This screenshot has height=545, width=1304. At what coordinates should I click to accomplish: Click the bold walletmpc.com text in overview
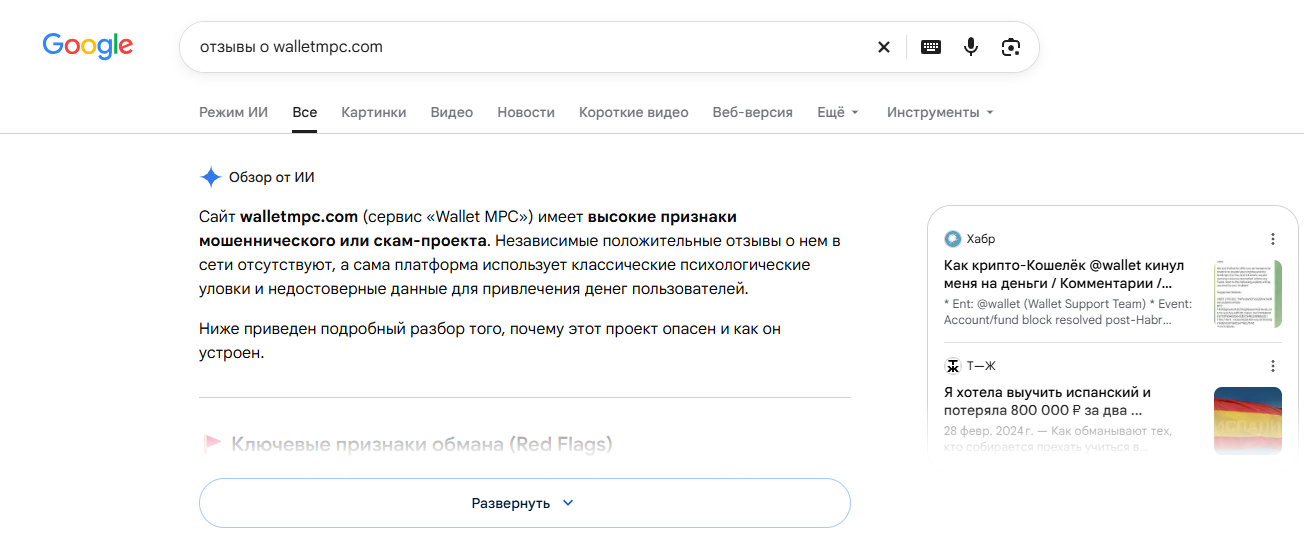click(299, 216)
